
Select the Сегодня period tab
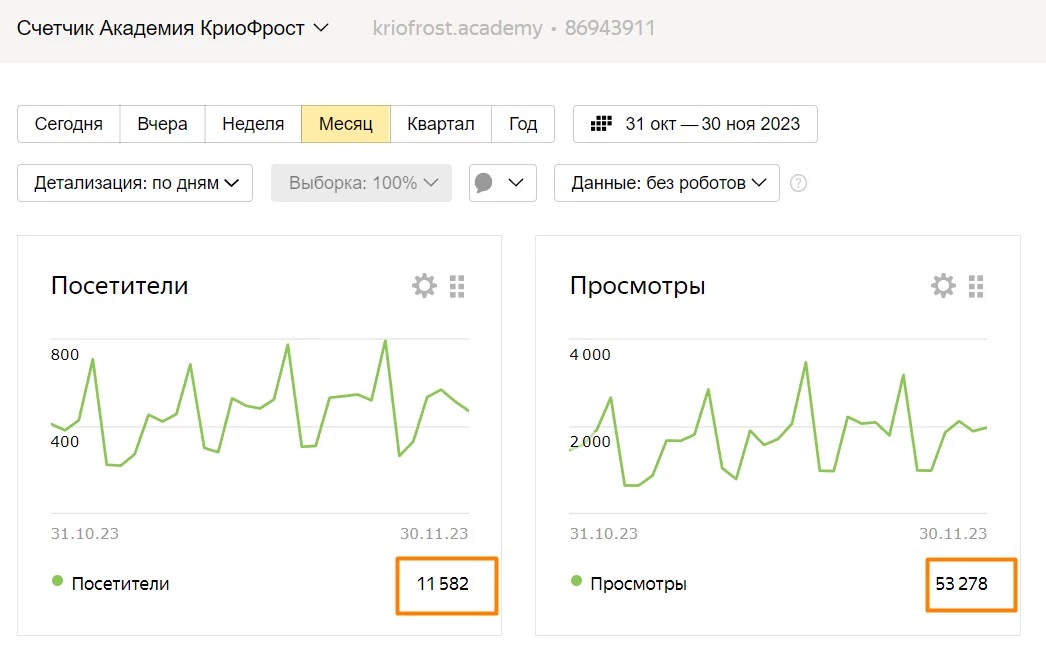[x=69, y=124]
